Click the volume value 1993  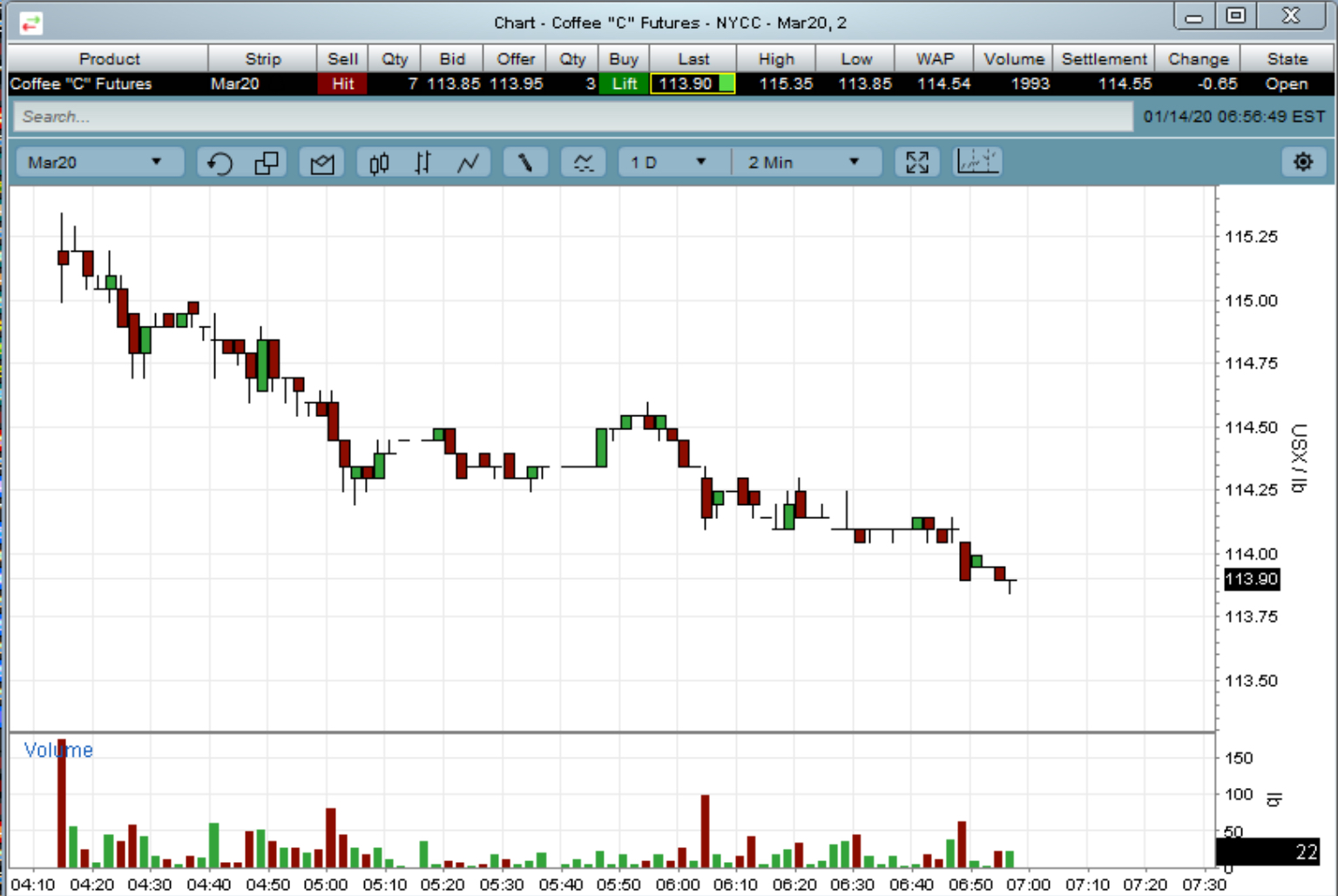click(x=1031, y=84)
